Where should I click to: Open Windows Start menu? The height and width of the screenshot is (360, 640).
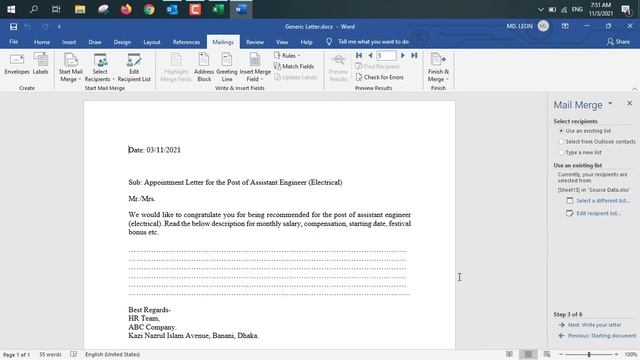click(x=11, y=9)
